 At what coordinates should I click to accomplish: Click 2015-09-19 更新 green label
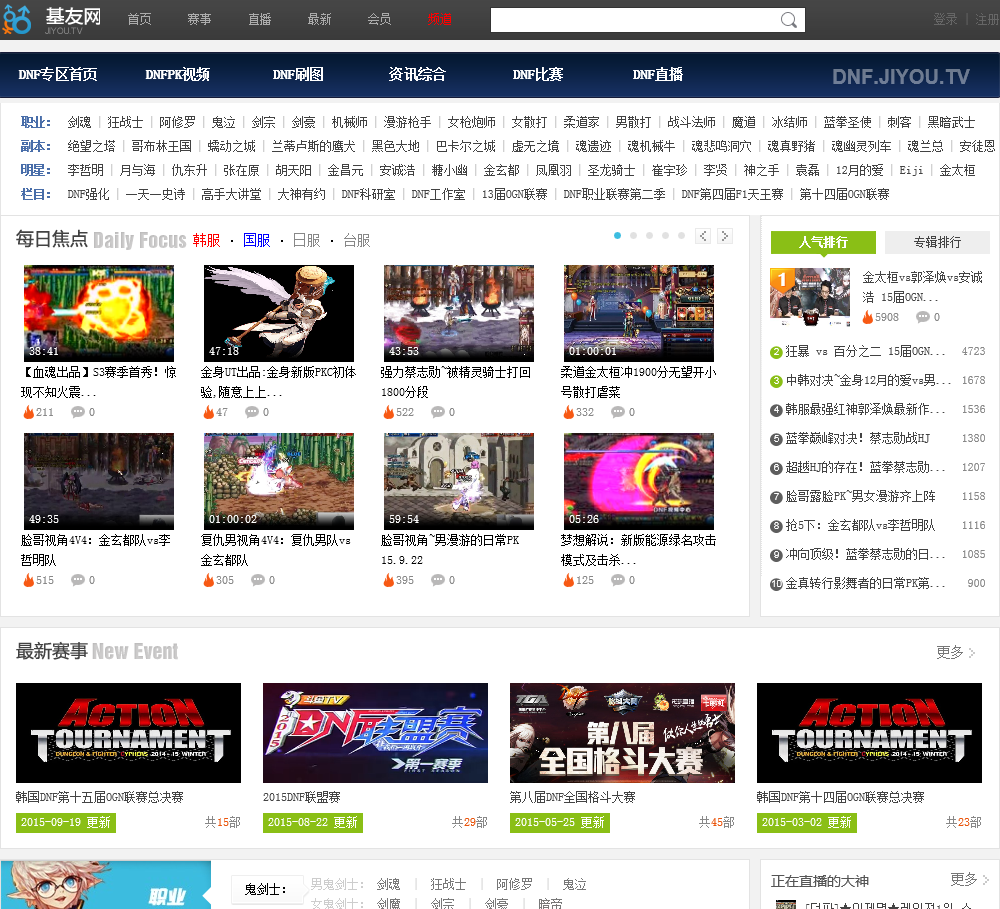pos(66,822)
